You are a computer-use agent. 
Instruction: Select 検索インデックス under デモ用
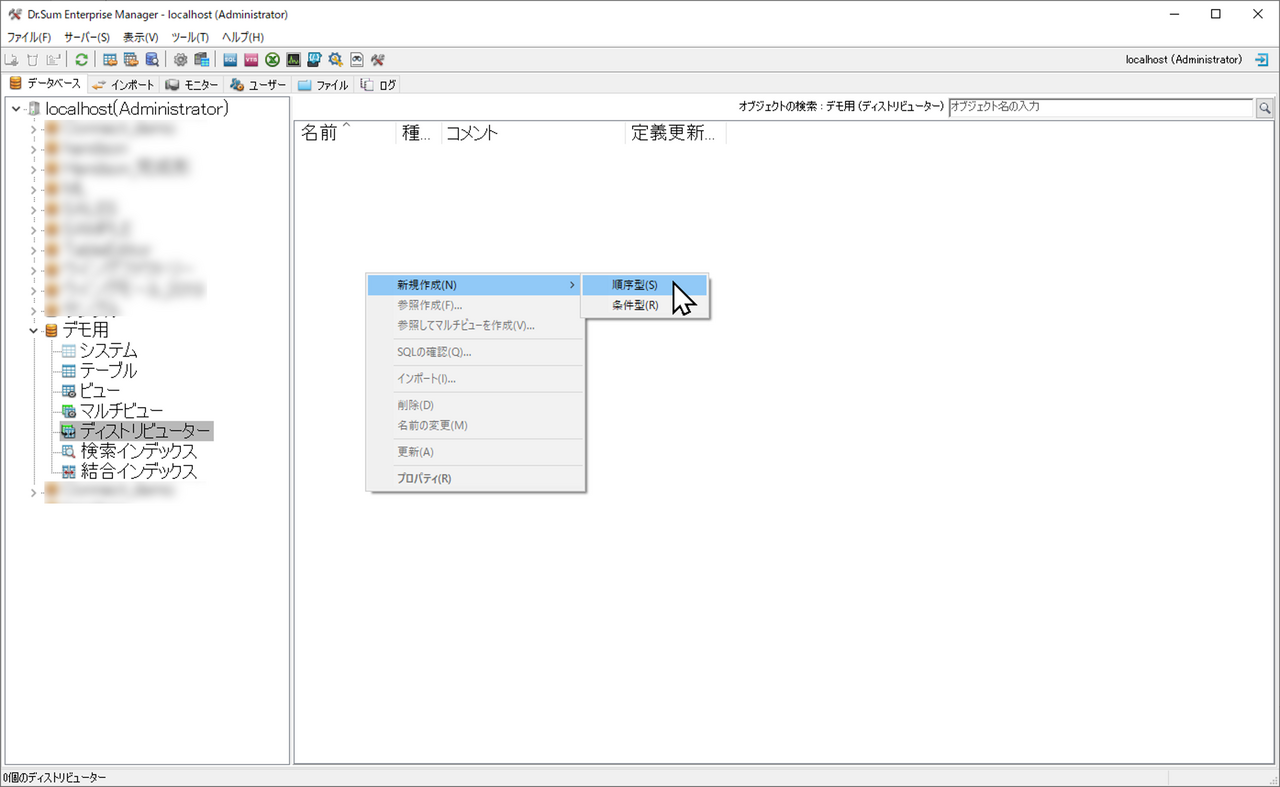[x=139, y=451]
